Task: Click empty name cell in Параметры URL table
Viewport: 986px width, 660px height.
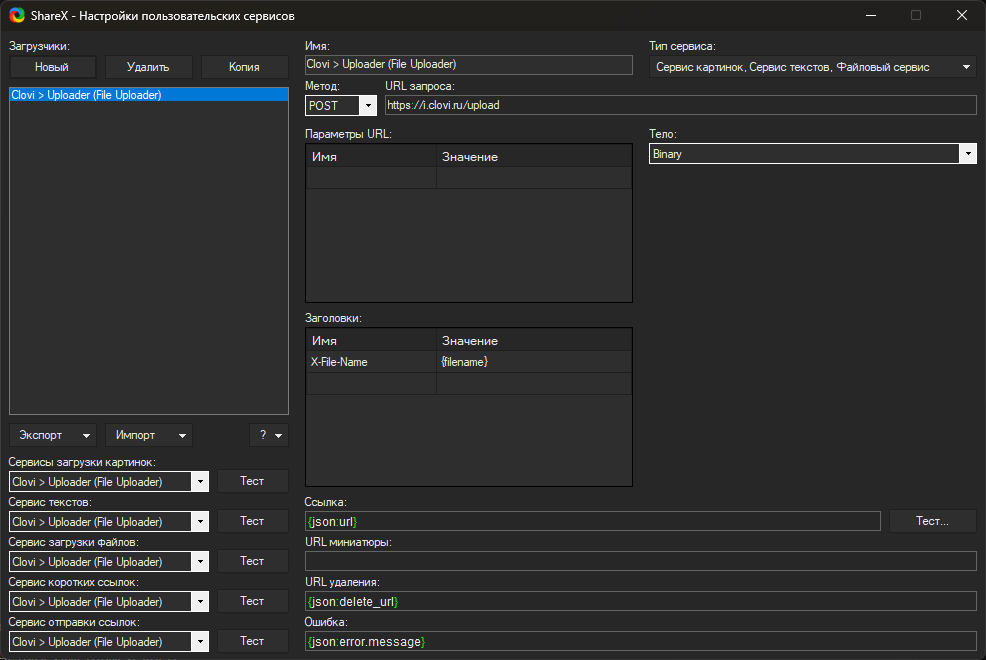Action: (371, 178)
